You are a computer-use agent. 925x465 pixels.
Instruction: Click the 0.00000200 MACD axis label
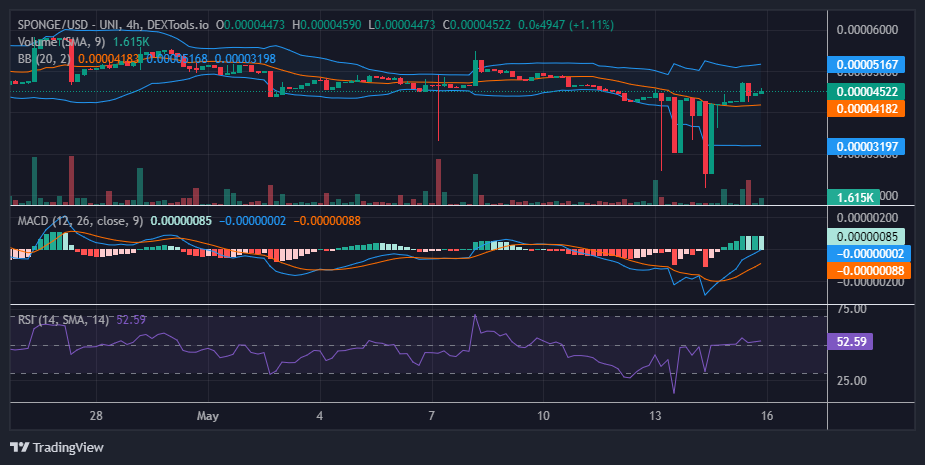click(867, 218)
